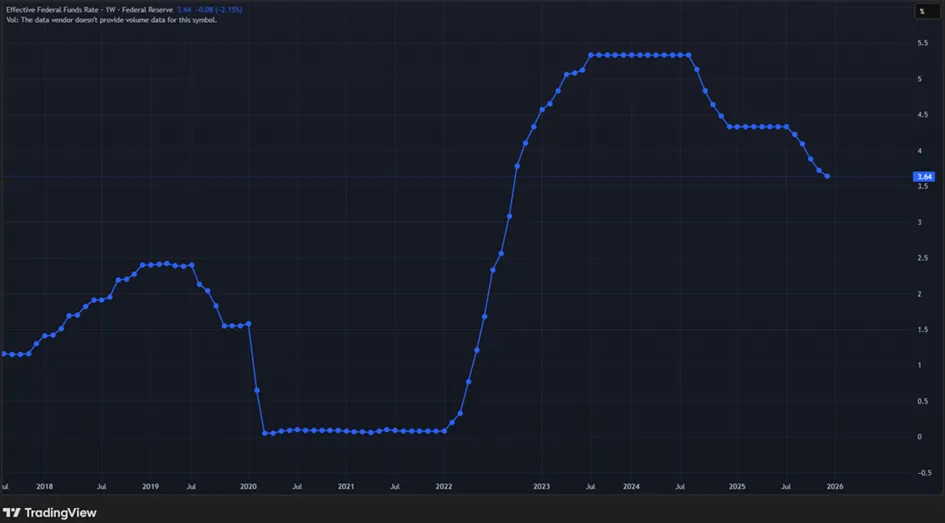This screenshot has width=945, height=523.
Task: Click the 1.5 price axis label
Action: 922,330
